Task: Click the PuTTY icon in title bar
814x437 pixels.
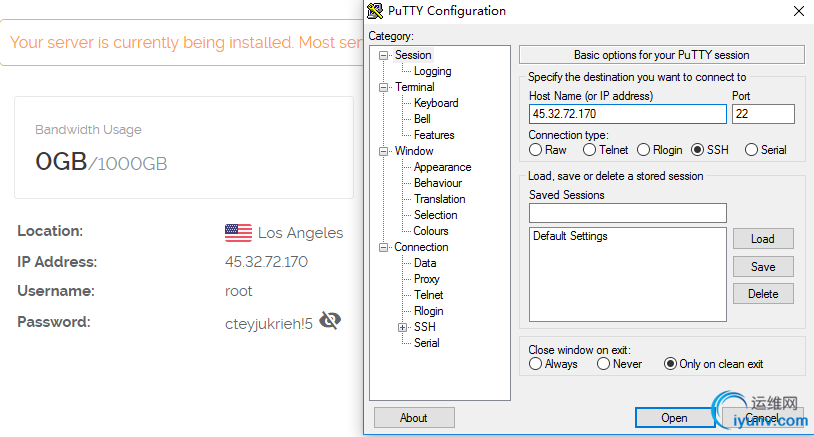Action: point(375,11)
